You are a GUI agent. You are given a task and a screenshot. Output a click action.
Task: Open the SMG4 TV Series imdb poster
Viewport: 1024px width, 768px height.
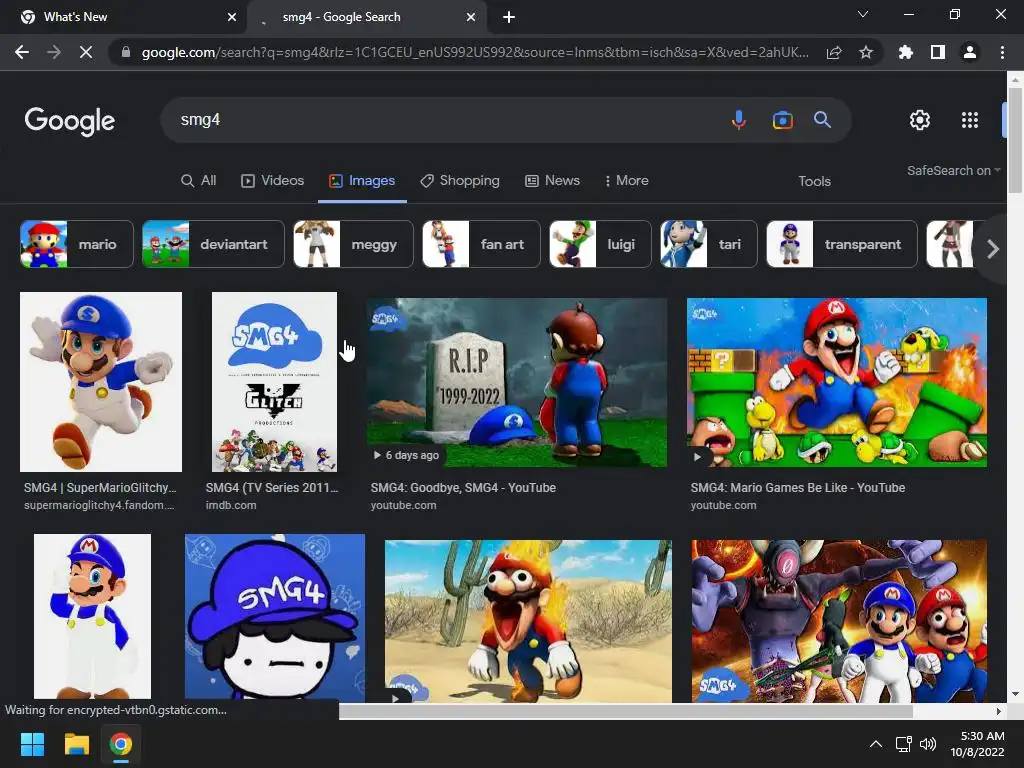(274, 382)
